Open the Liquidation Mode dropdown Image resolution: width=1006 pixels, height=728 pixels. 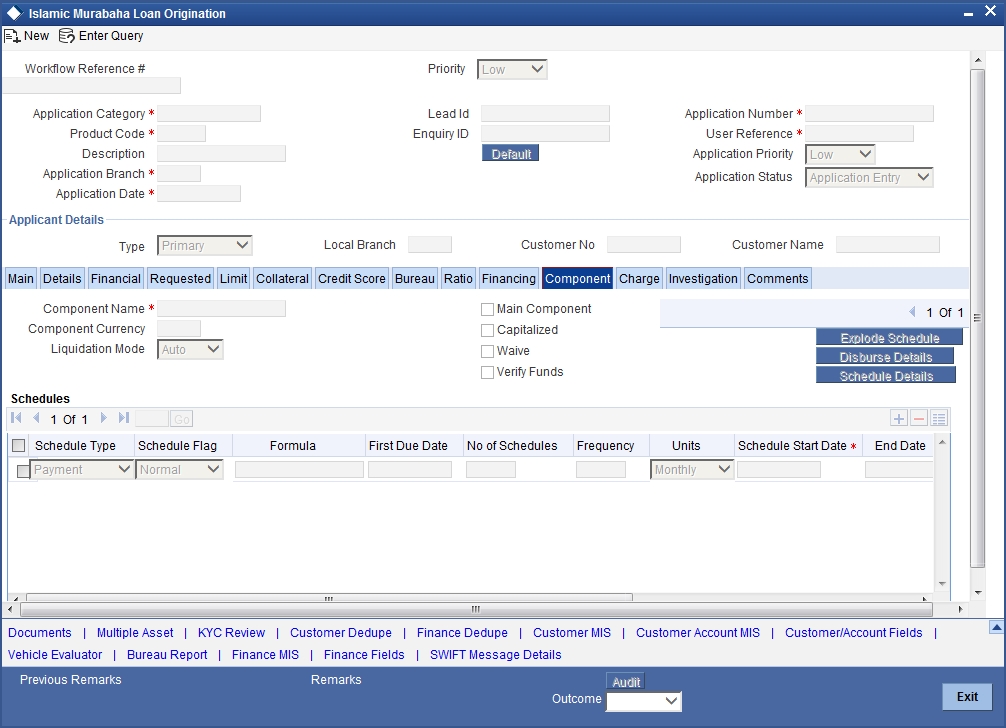click(x=190, y=350)
